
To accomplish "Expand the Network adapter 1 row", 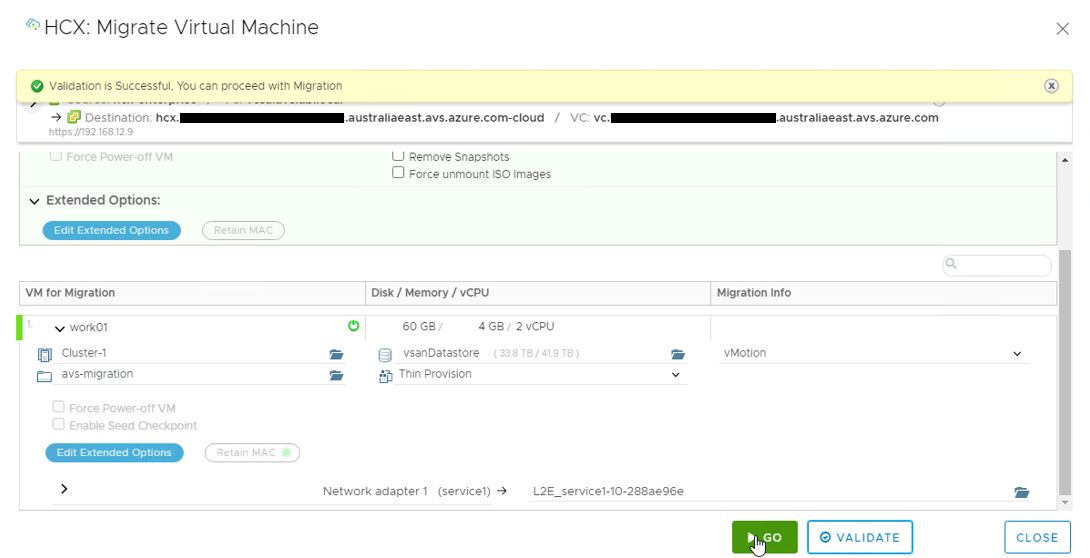I will click(x=64, y=489).
